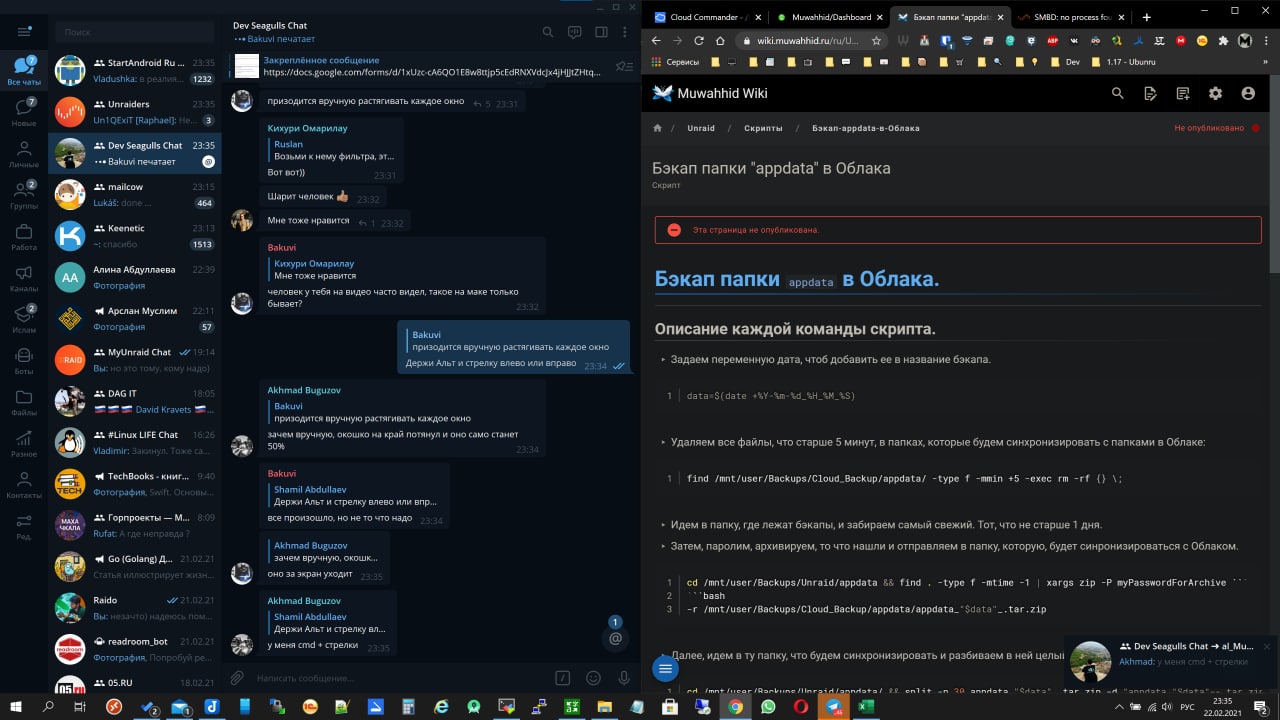Select Личные folder in Telegram

(x=24, y=153)
